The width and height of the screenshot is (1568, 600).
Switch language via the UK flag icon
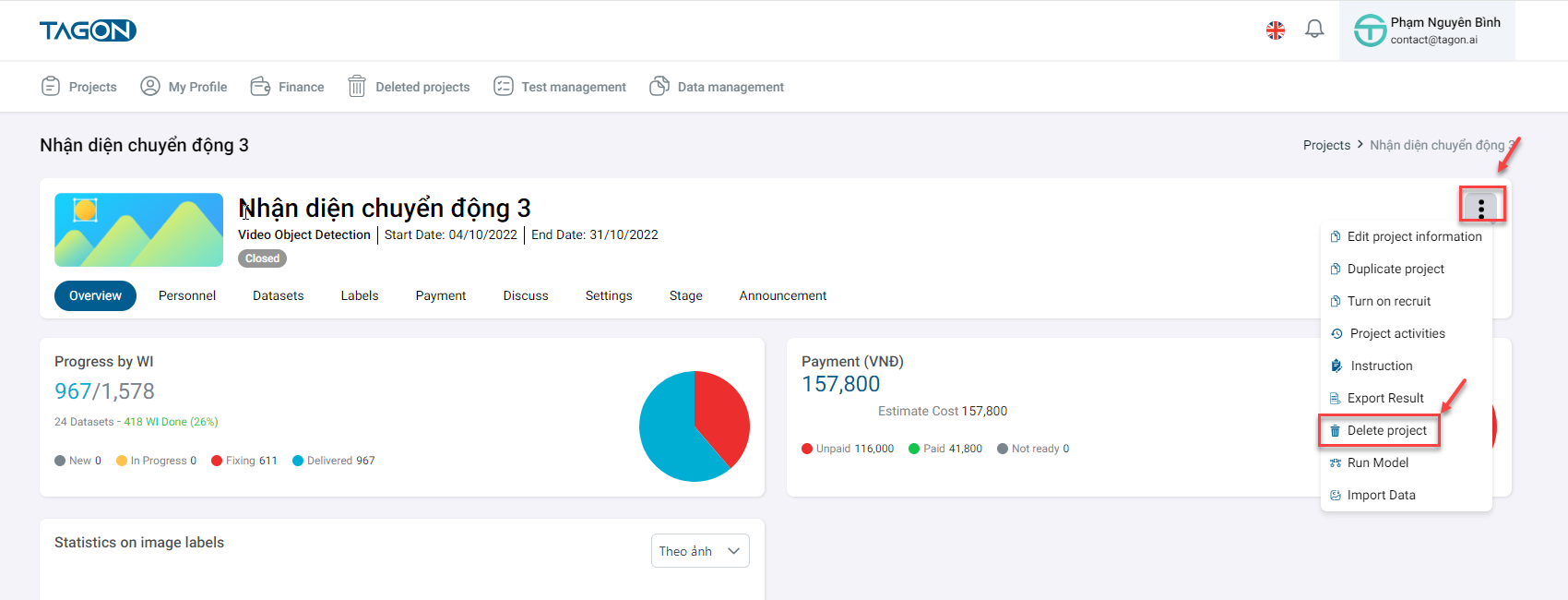pos(1276,30)
